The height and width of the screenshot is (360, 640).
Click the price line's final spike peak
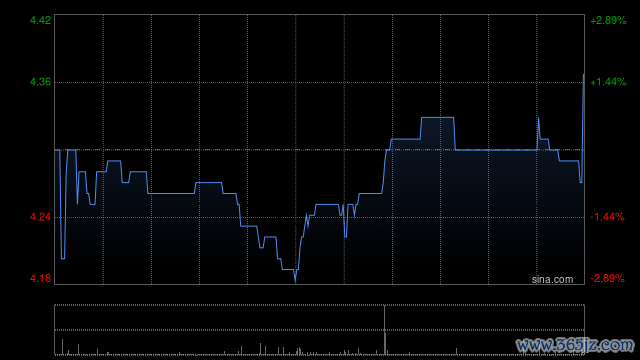click(583, 75)
